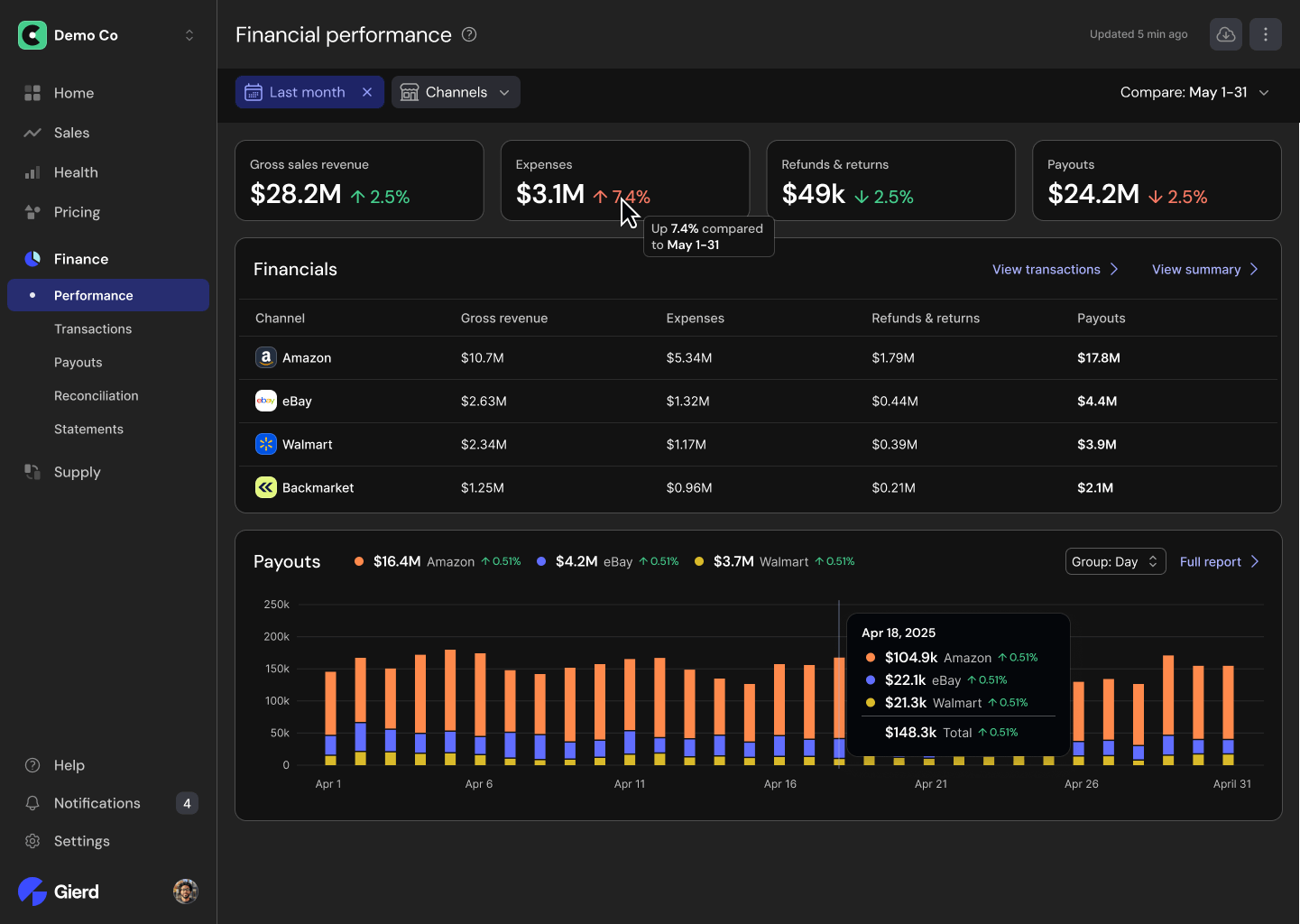Open the Health section via its chart icon

(32, 172)
